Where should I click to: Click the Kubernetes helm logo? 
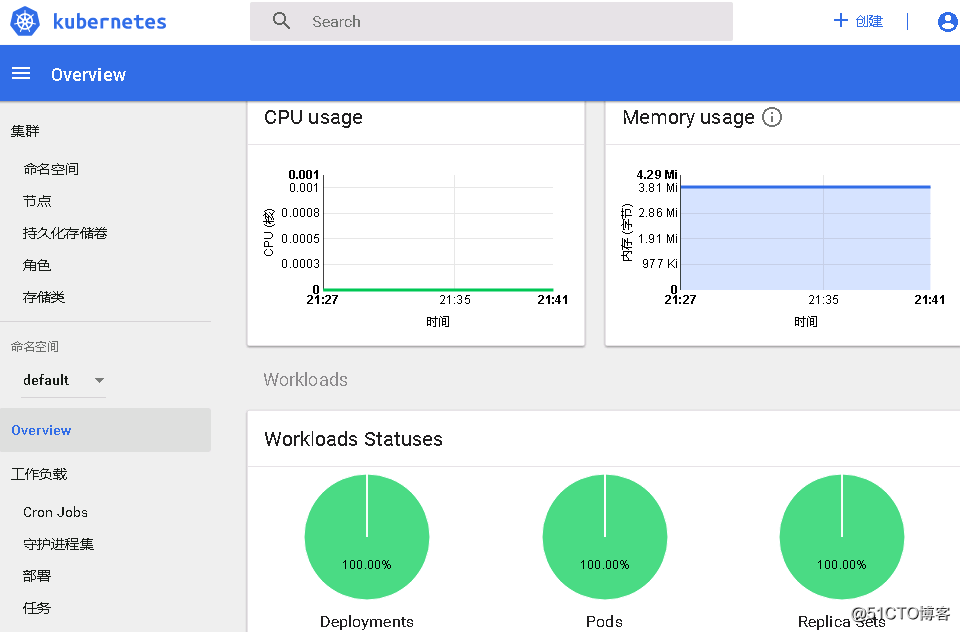point(24,21)
